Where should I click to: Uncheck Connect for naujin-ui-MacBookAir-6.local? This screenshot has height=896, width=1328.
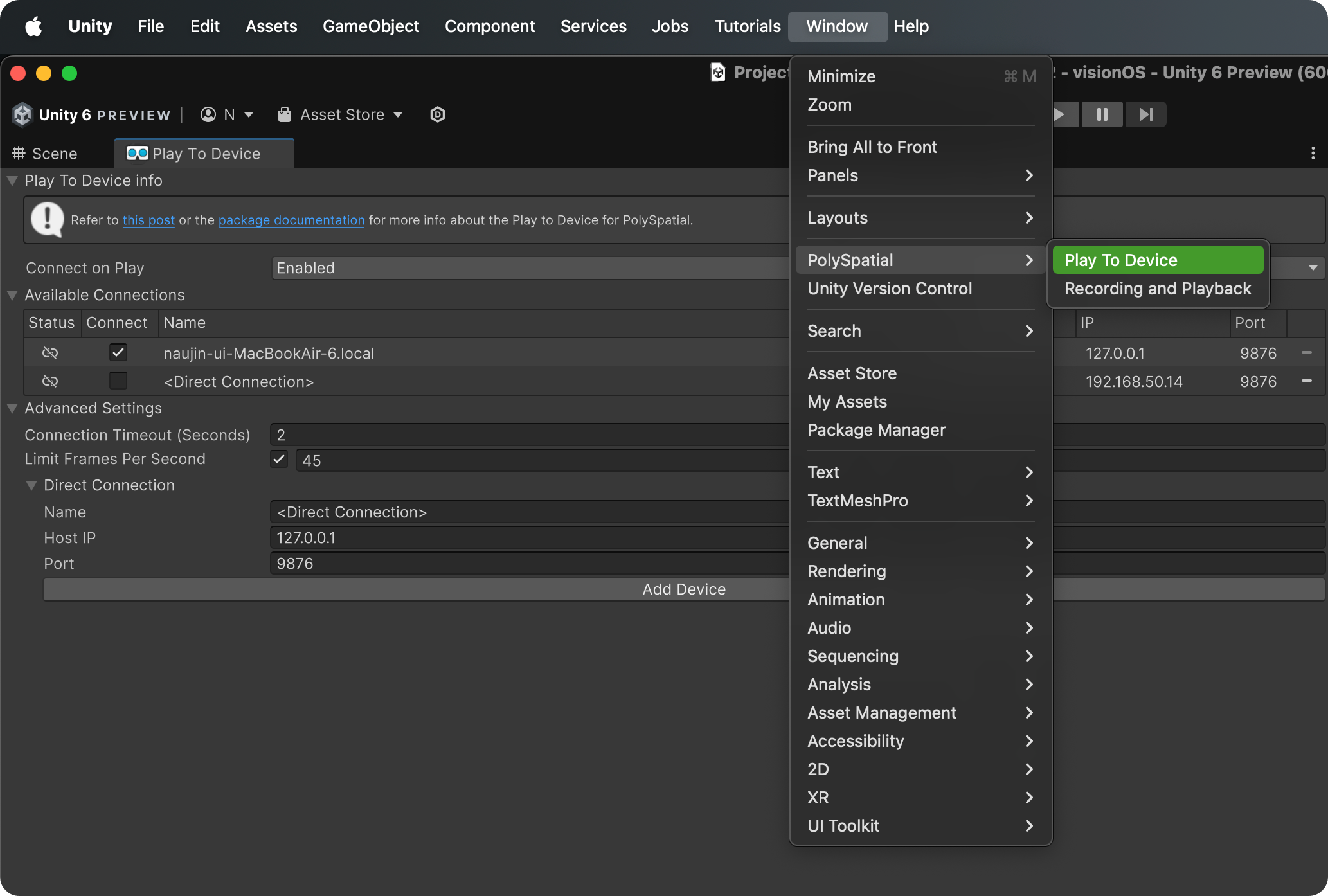click(118, 352)
